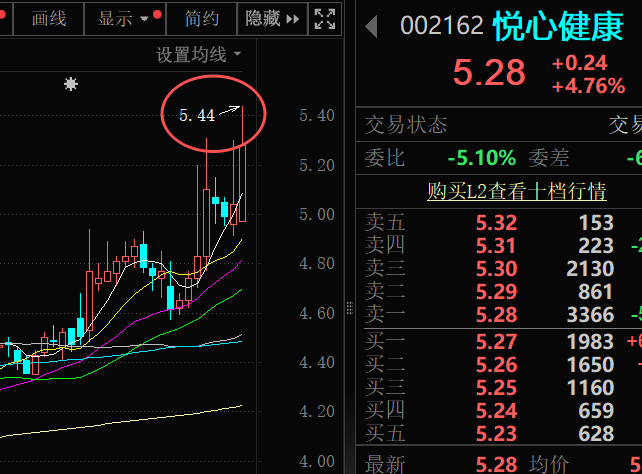Select the 买三 price 5.25

coord(496,388)
